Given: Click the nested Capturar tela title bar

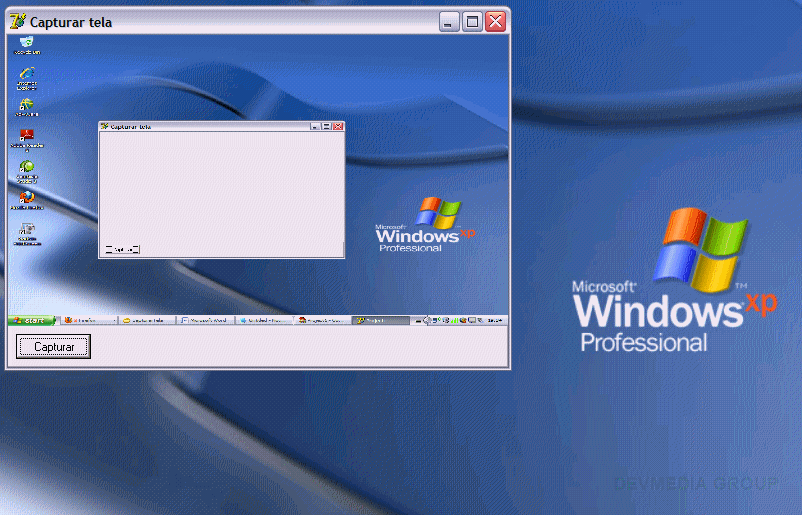Looking at the screenshot, I should (200, 127).
